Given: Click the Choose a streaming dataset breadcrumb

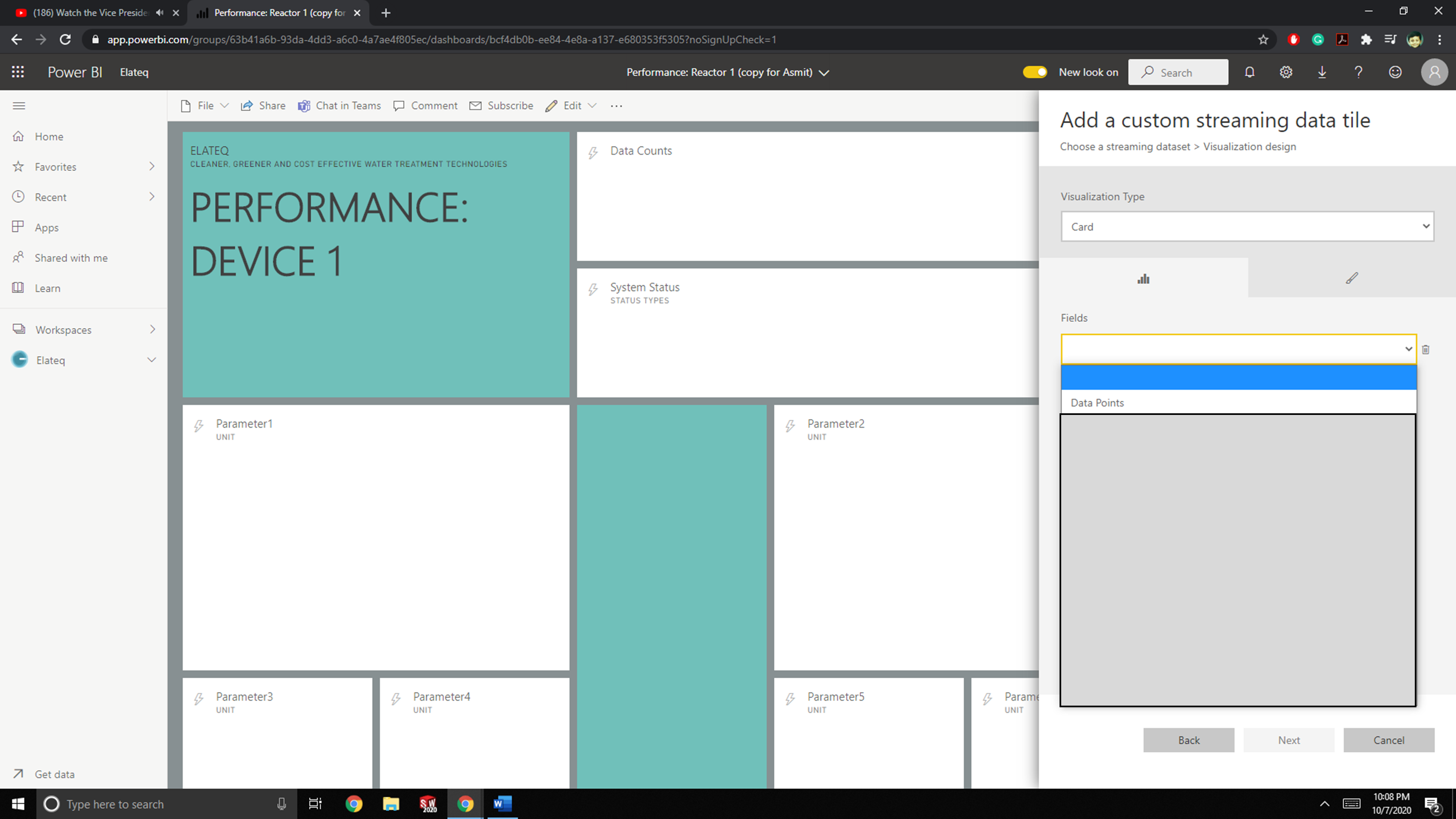Looking at the screenshot, I should (x=1125, y=146).
